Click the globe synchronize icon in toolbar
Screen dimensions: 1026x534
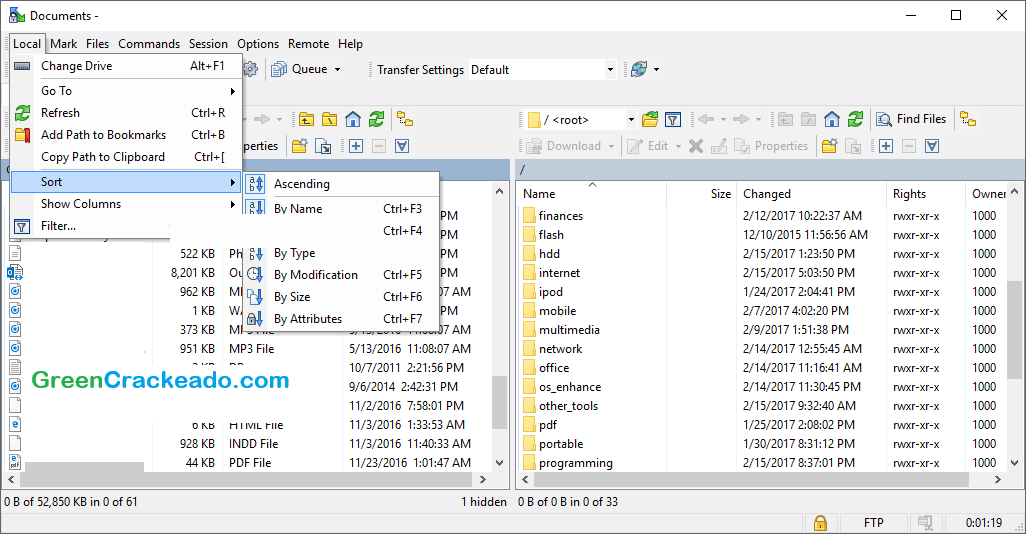[x=639, y=69]
